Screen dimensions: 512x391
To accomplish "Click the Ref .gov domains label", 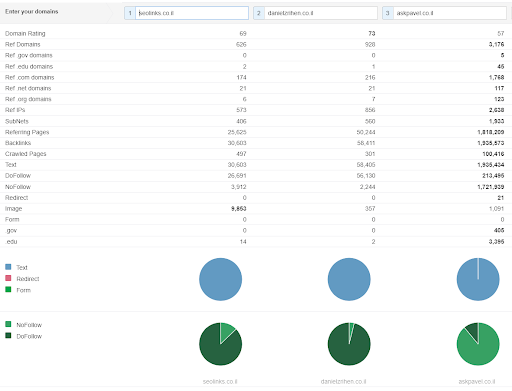I will tap(29, 55).
